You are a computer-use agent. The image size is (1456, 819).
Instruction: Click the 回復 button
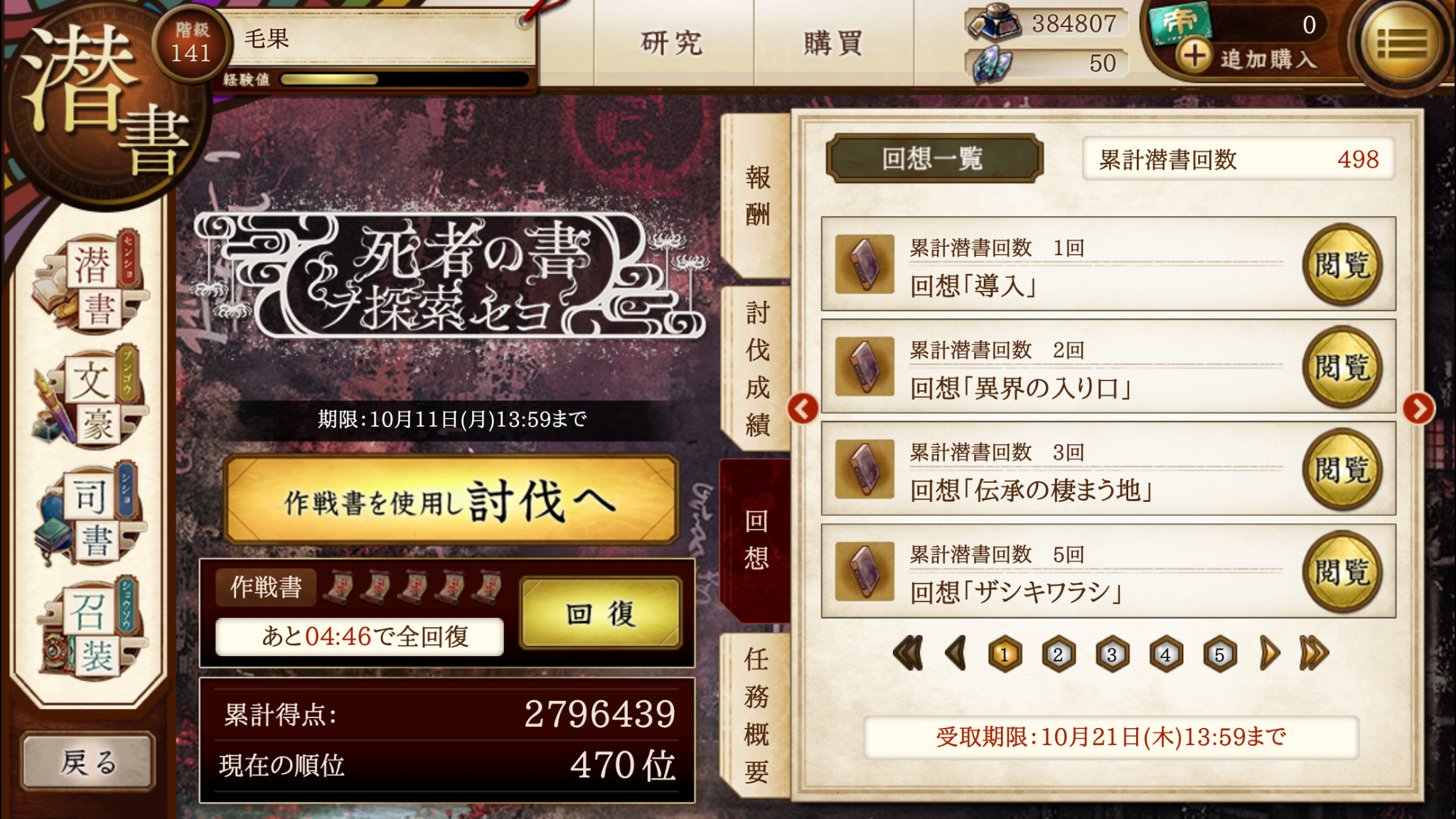point(601,613)
